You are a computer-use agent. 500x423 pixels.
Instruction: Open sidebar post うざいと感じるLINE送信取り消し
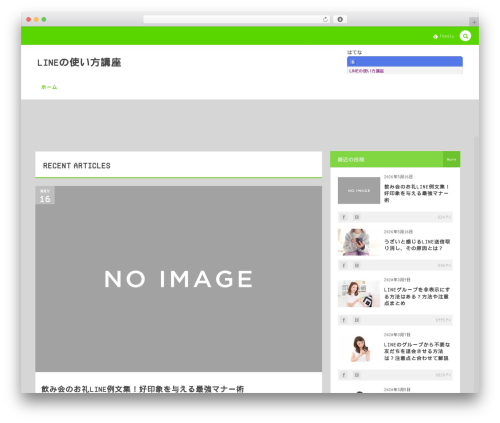(x=417, y=245)
